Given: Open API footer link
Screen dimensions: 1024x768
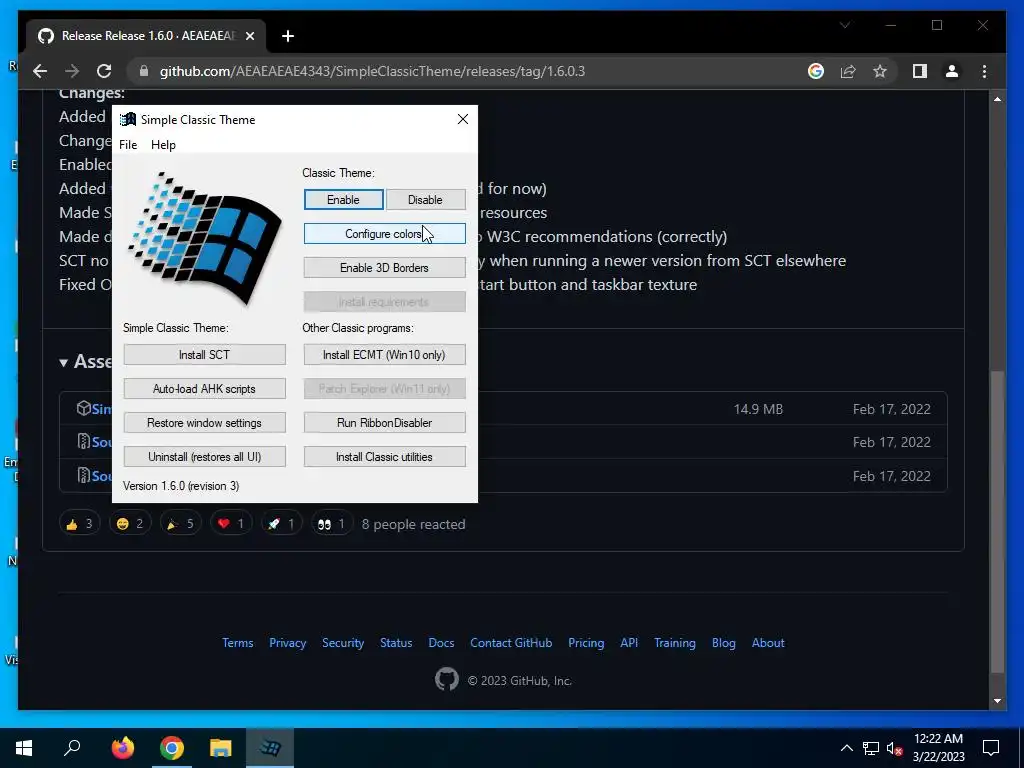Looking at the screenshot, I should (629, 643).
